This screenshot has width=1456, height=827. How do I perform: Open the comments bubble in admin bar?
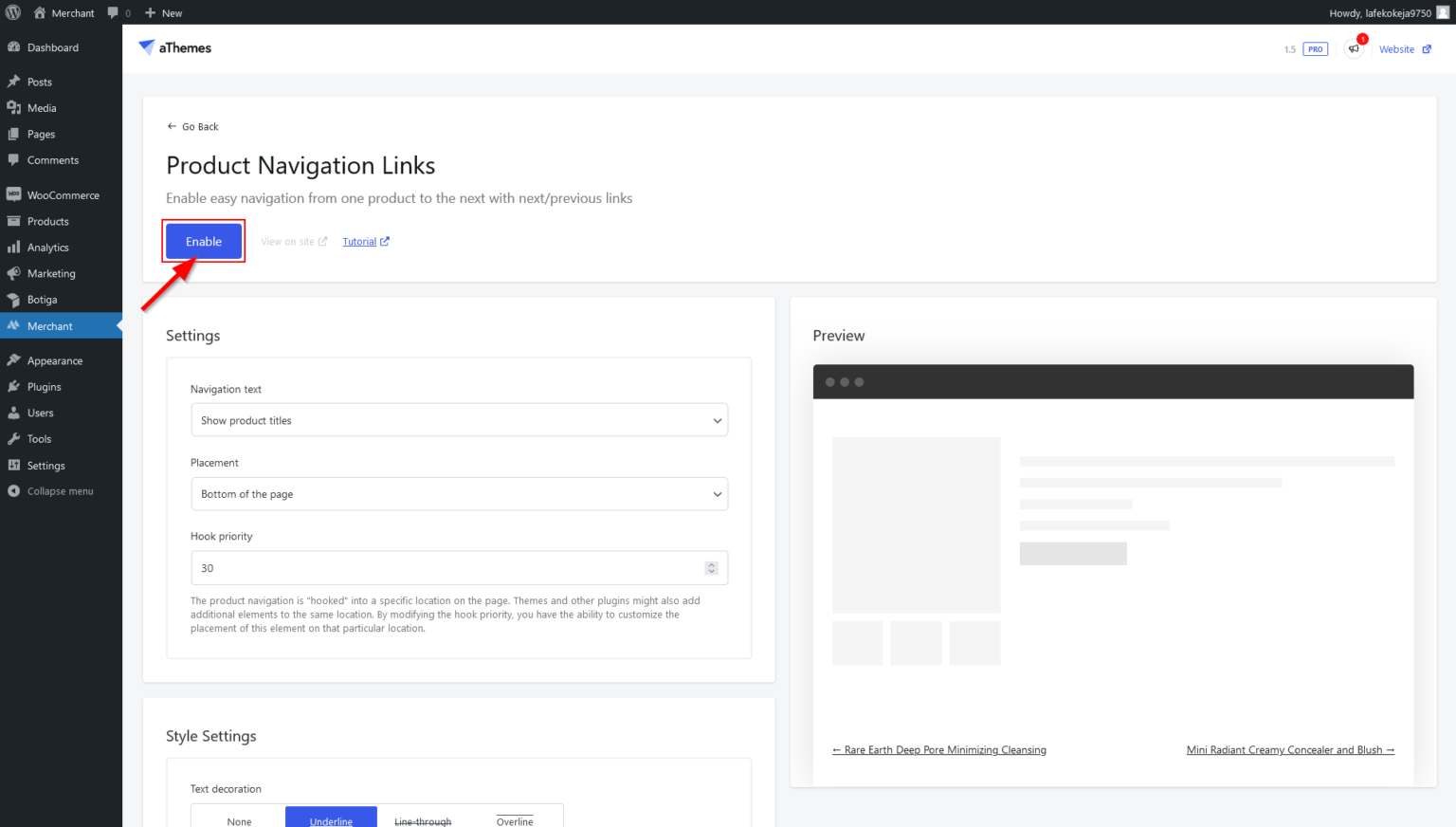pos(119,12)
